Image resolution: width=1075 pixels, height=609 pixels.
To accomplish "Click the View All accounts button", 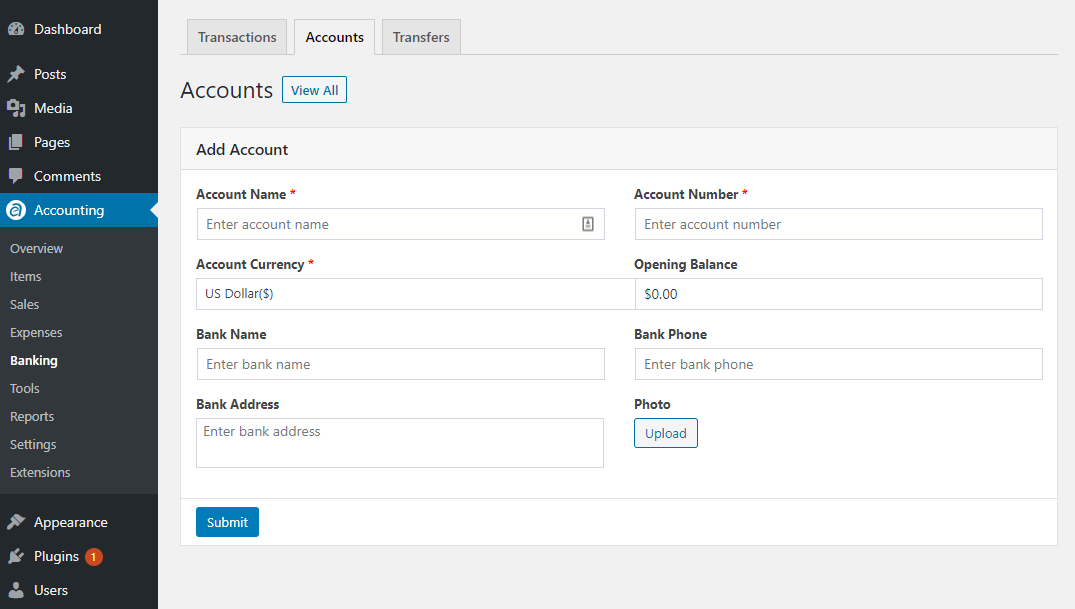I will pos(315,90).
